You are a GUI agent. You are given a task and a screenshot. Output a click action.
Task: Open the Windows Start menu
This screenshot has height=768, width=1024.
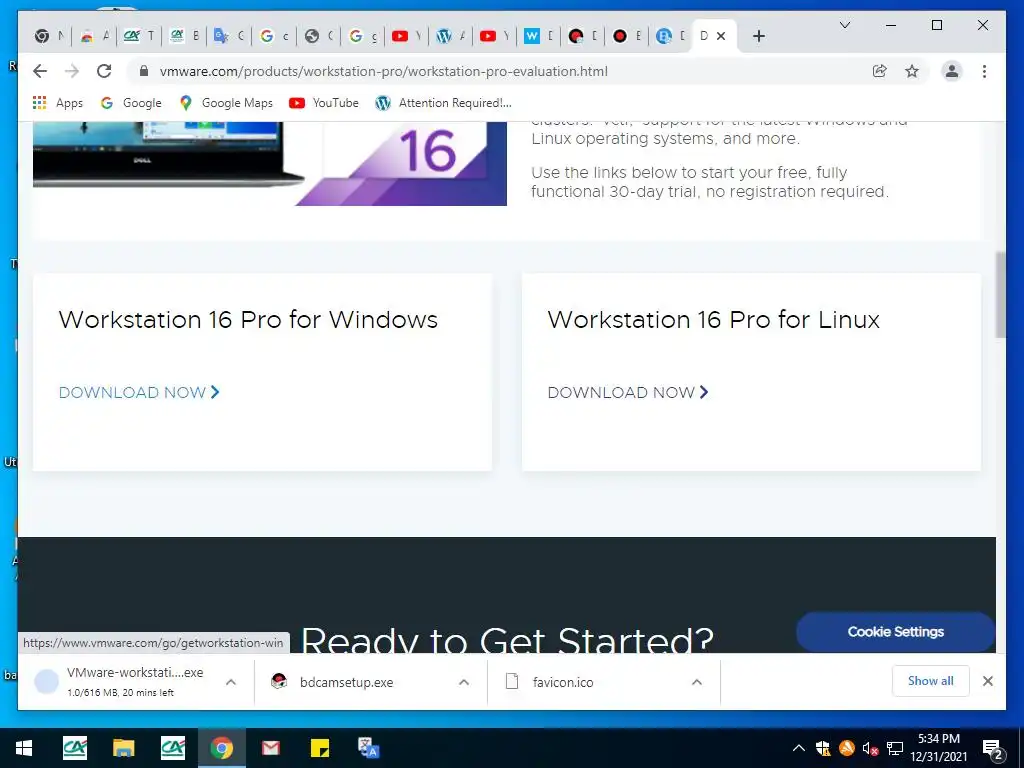(x=24, y=748)
